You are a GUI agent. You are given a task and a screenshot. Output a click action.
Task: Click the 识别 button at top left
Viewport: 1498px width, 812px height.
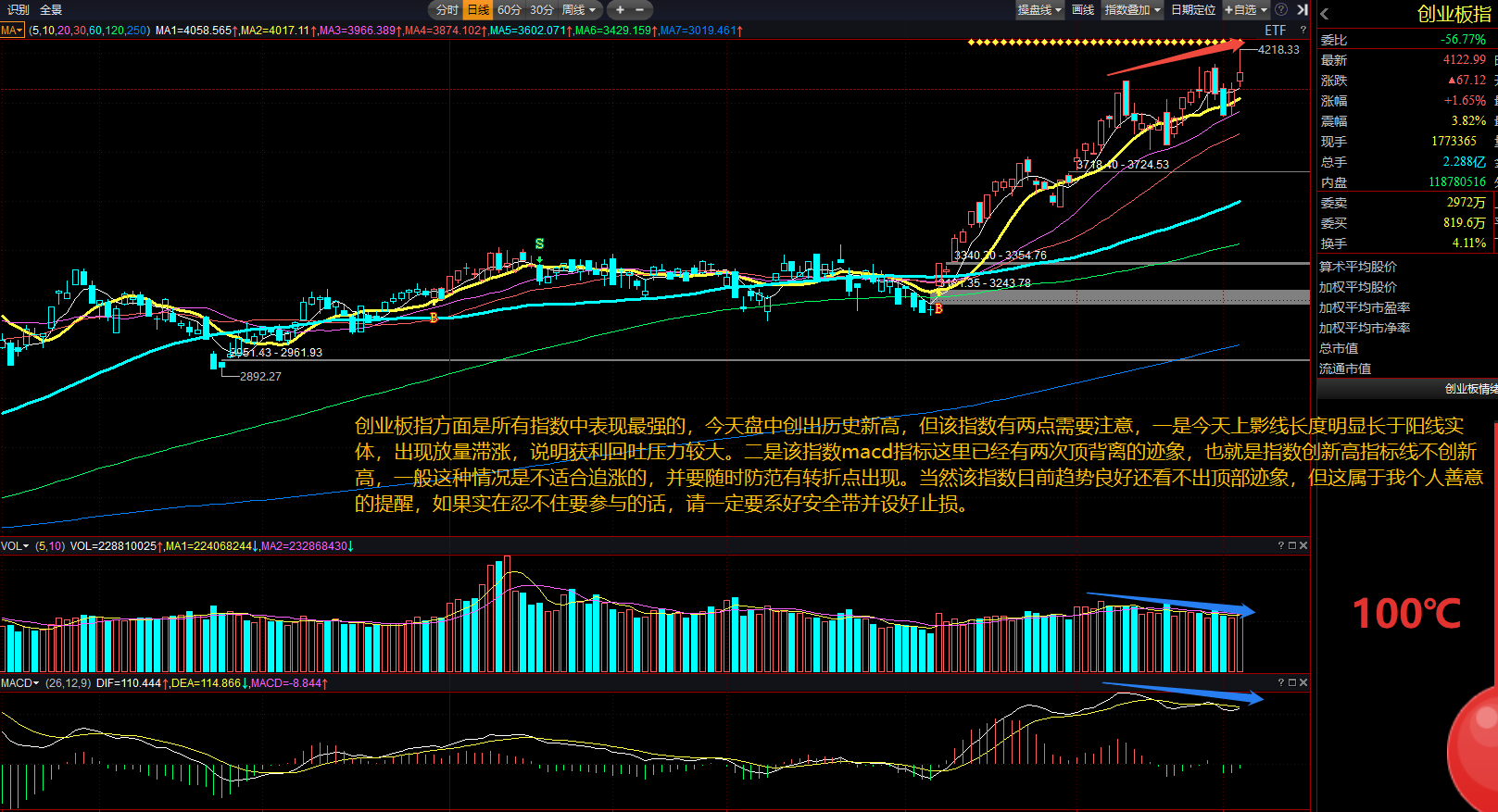(19, 9)
